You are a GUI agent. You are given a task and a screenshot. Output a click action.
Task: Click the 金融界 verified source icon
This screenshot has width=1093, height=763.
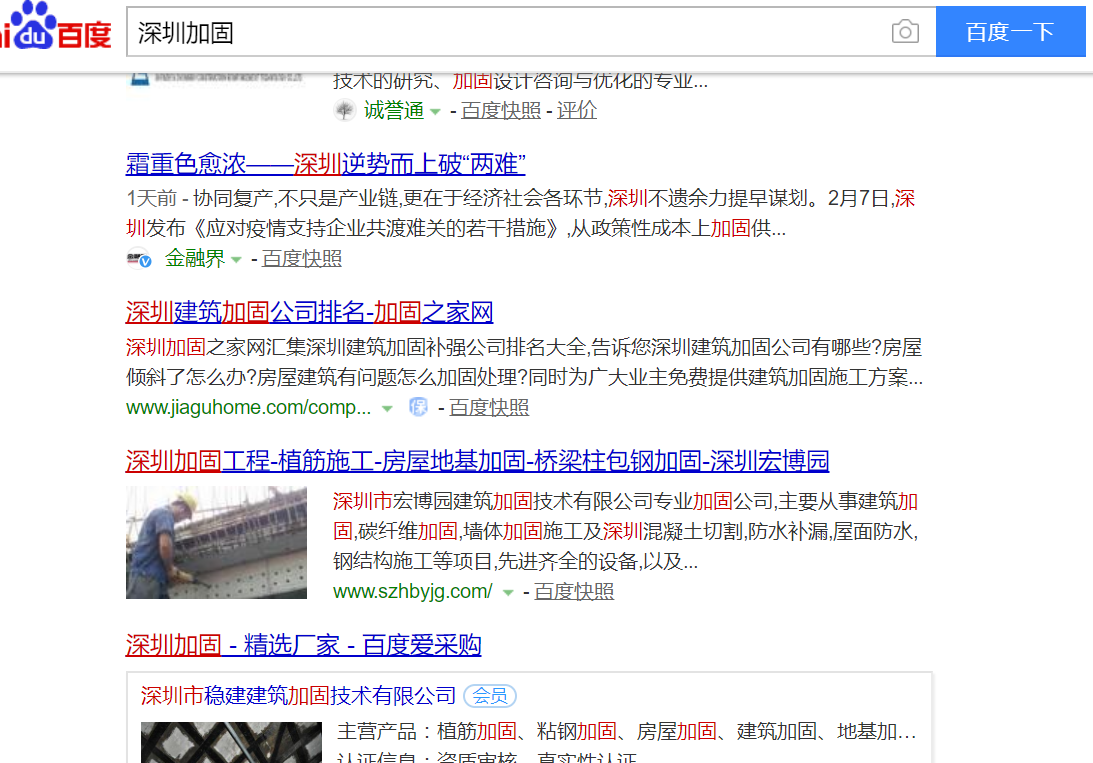tap(139, 259)
